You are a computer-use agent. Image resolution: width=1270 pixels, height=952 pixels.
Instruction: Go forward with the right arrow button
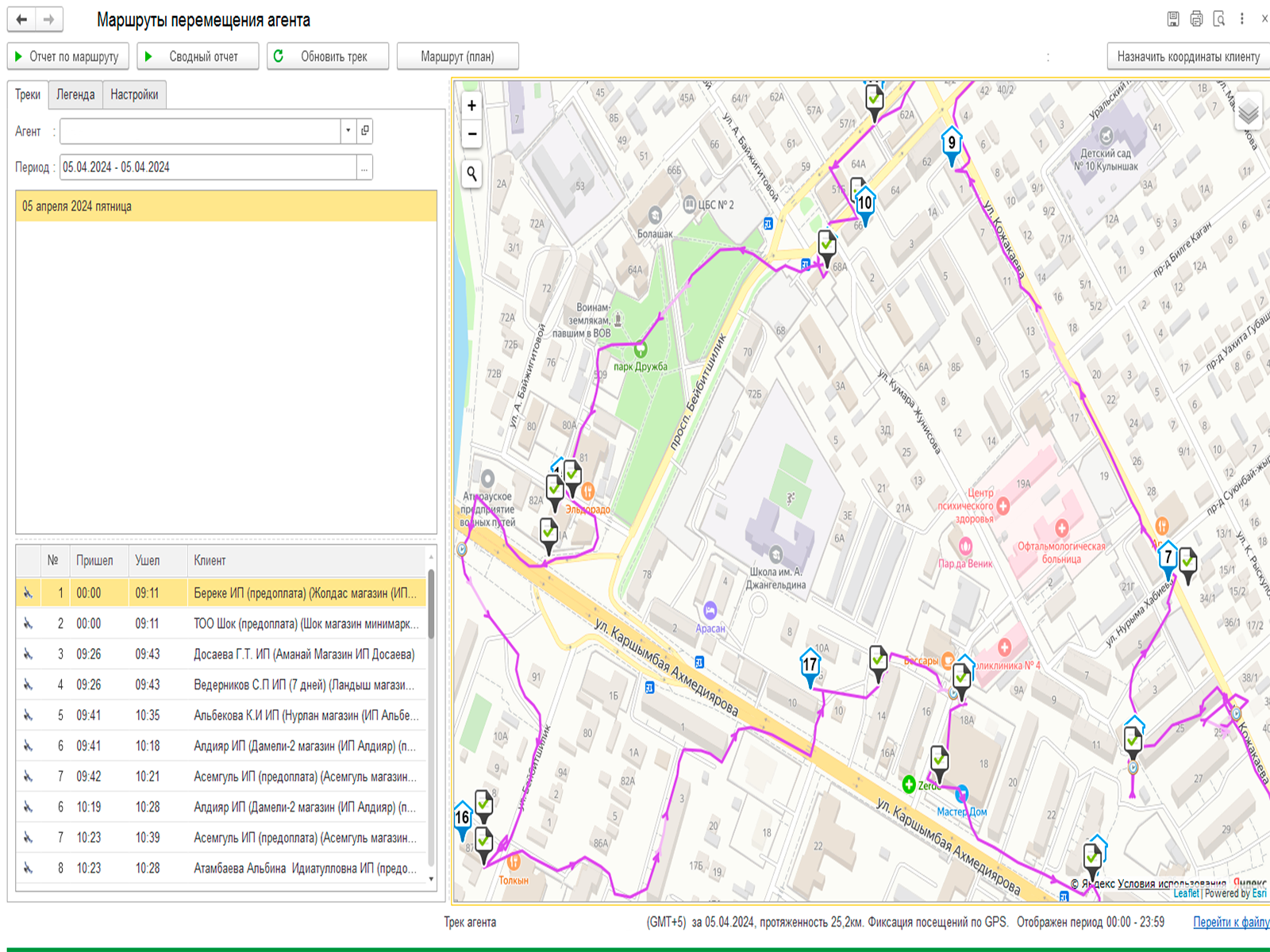49,19
